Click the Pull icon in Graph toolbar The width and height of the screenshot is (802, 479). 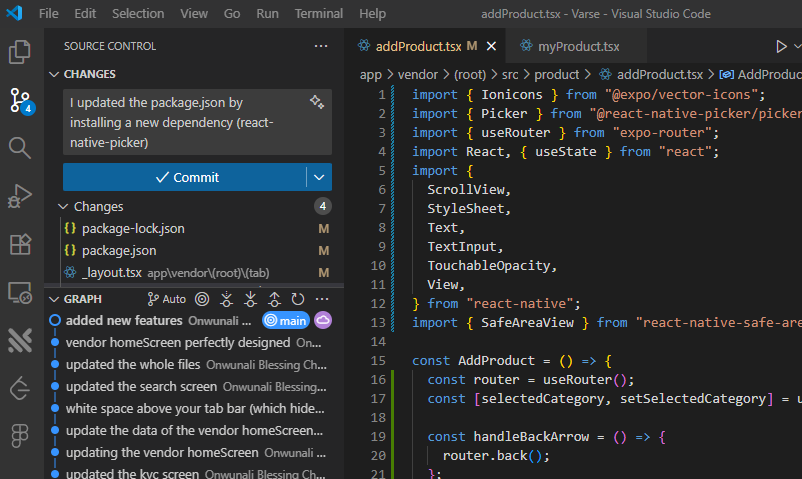click(x=250, y=299)
